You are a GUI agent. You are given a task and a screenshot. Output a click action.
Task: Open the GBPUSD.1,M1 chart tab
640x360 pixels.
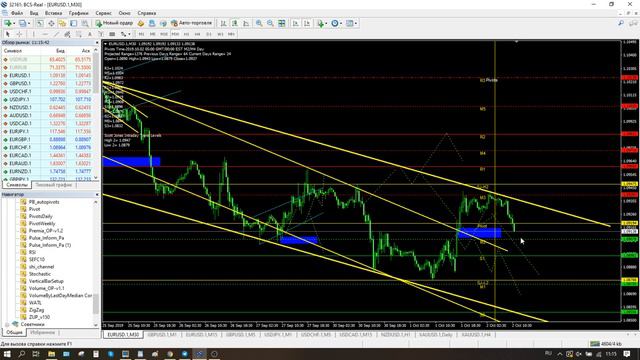[x=162, y=335]
